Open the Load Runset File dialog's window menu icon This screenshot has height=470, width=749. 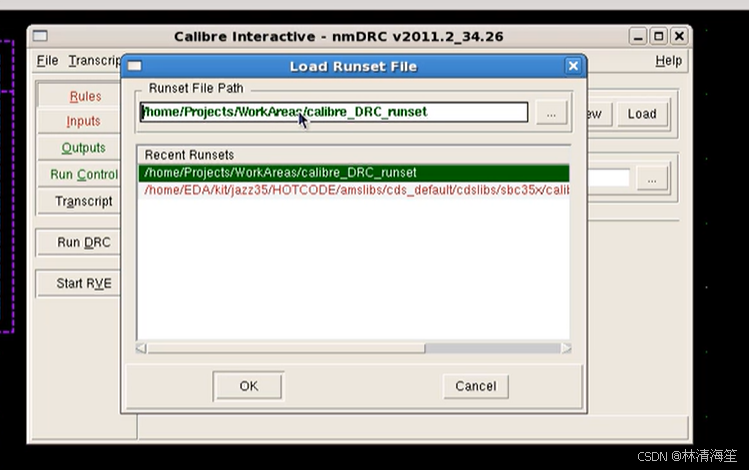(135, 66)
